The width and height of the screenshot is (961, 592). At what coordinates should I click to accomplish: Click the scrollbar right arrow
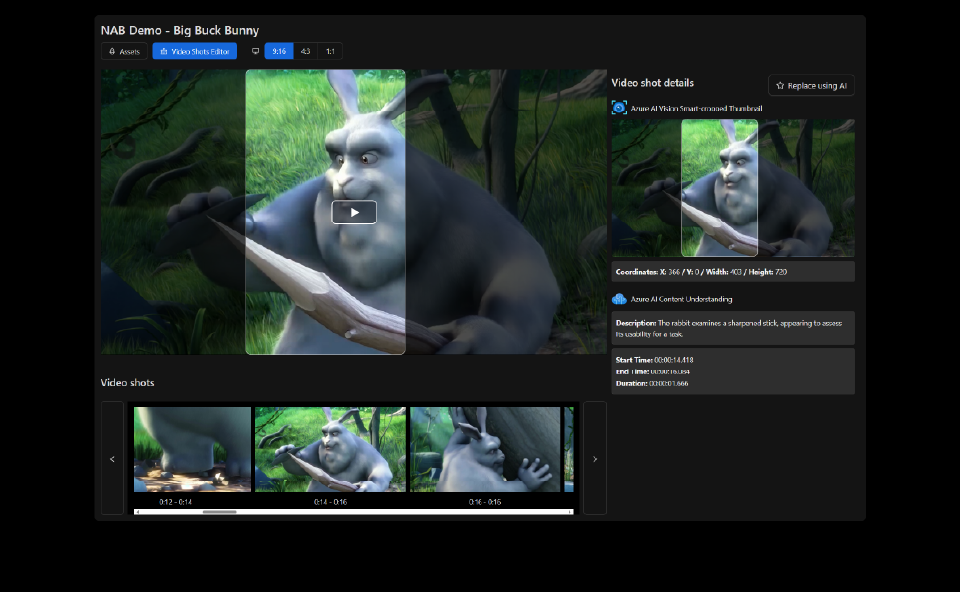(570, 512)
